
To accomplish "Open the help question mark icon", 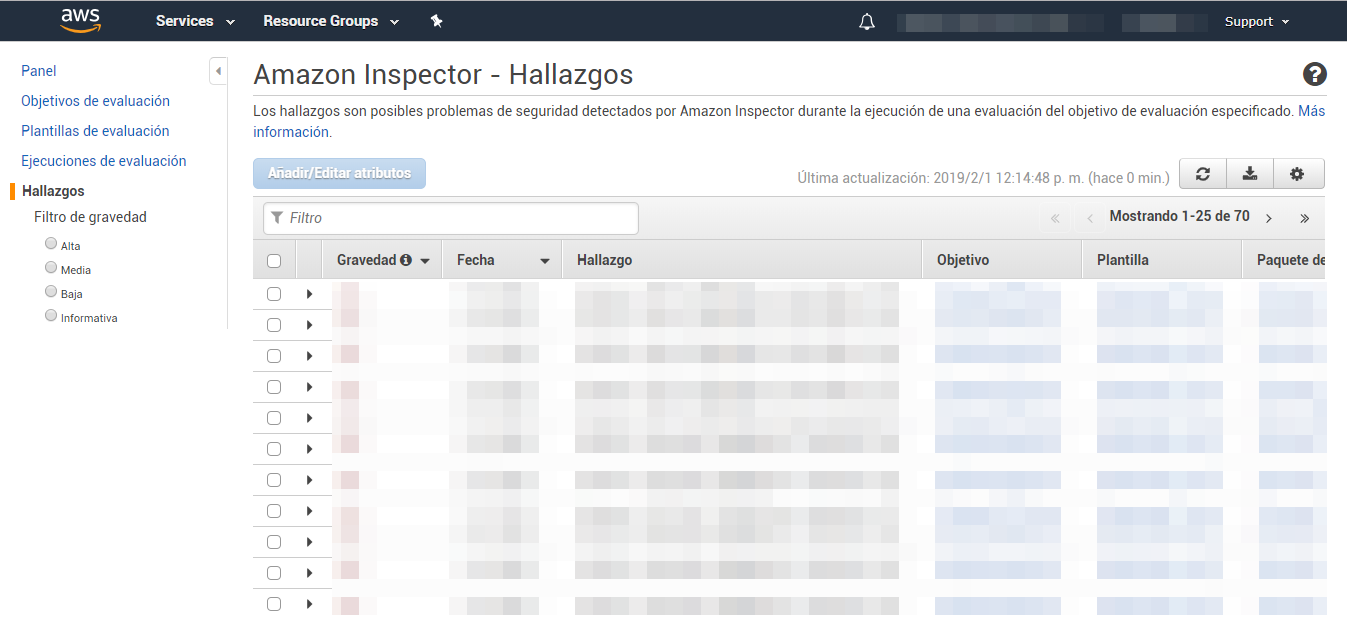I will 1315,74.
